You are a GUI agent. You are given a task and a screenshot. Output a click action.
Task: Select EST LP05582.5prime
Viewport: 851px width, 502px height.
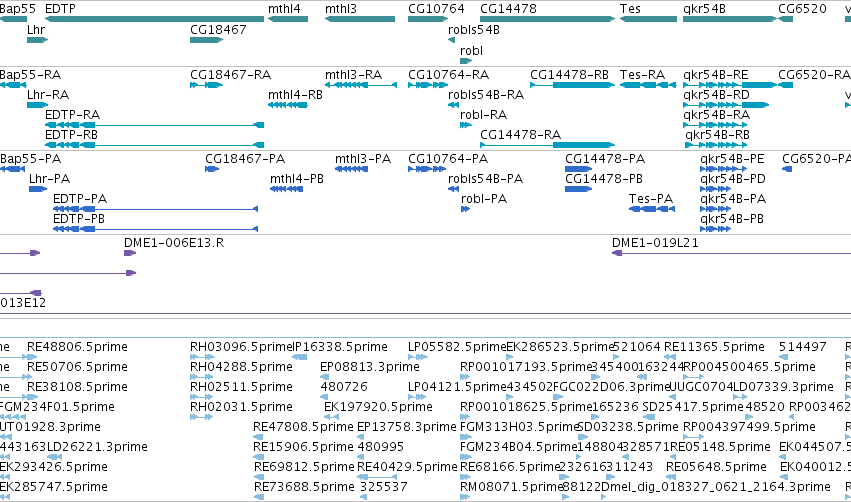(418, 357)
